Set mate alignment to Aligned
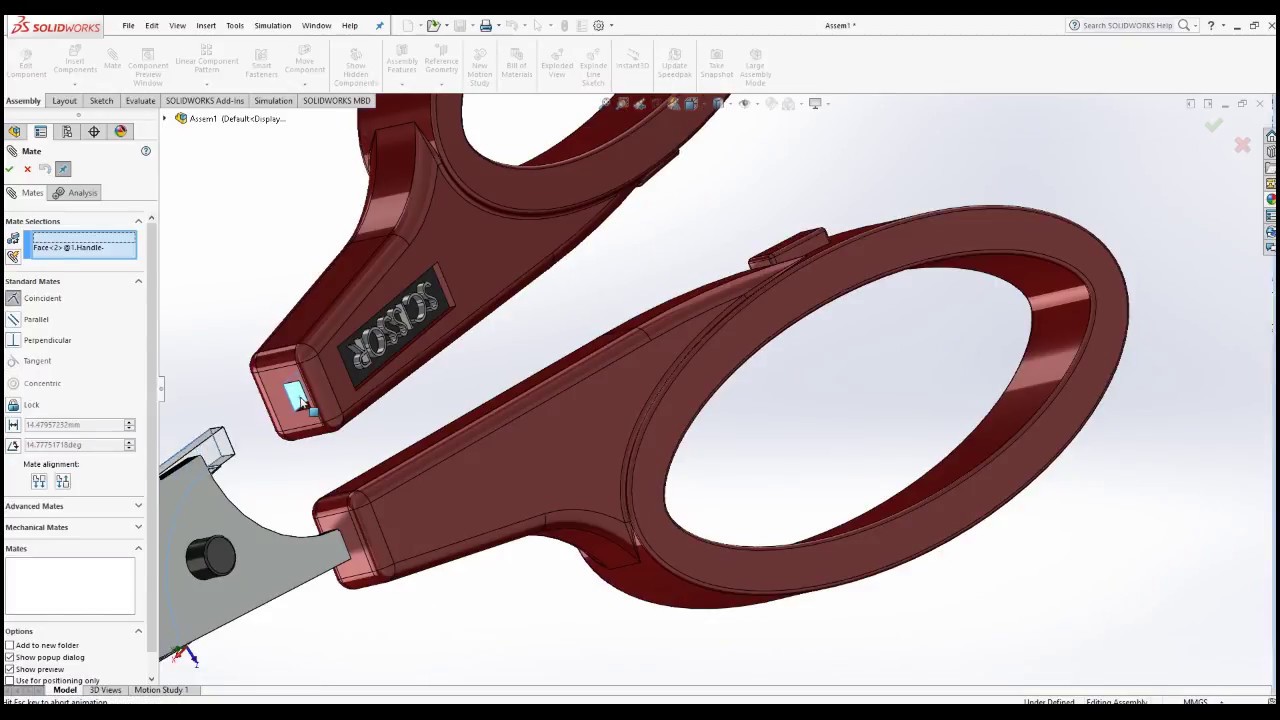 pos(39,481)
